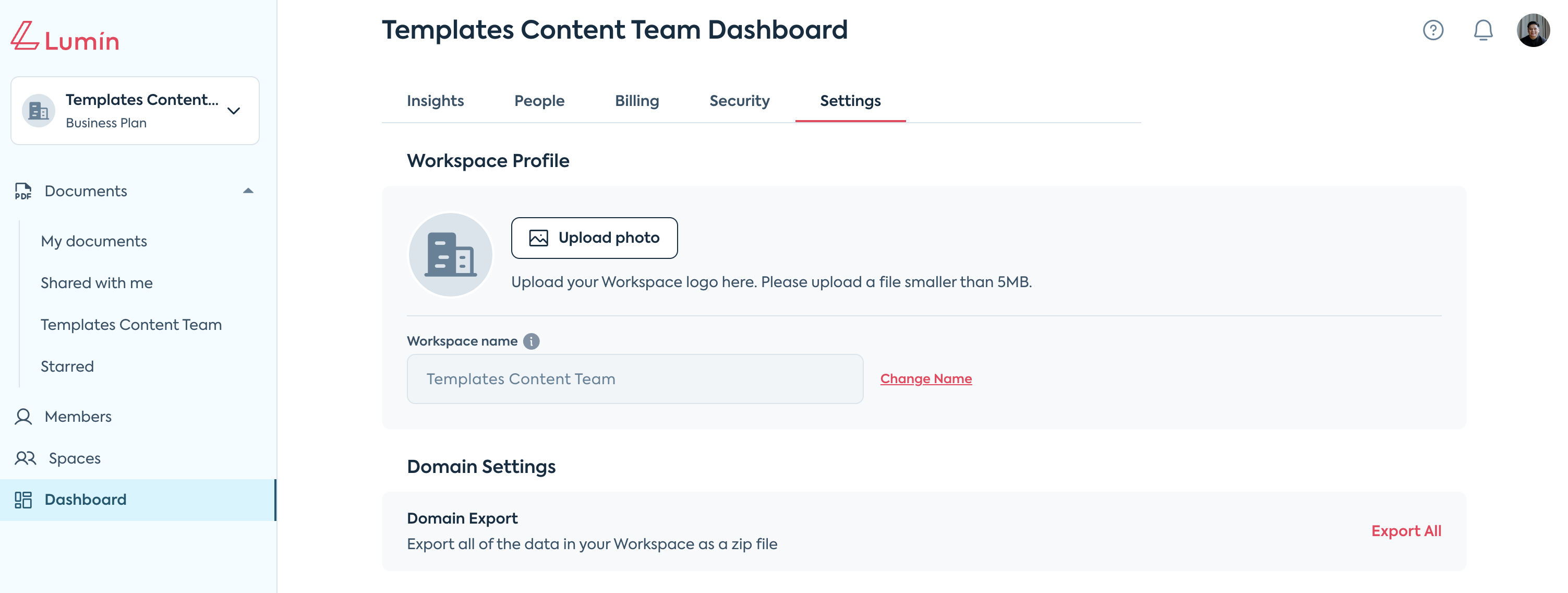Click the Change Name link
The width and height of the screenshot is (1568, 593).
pyautogui.click(x=926, y=379)
